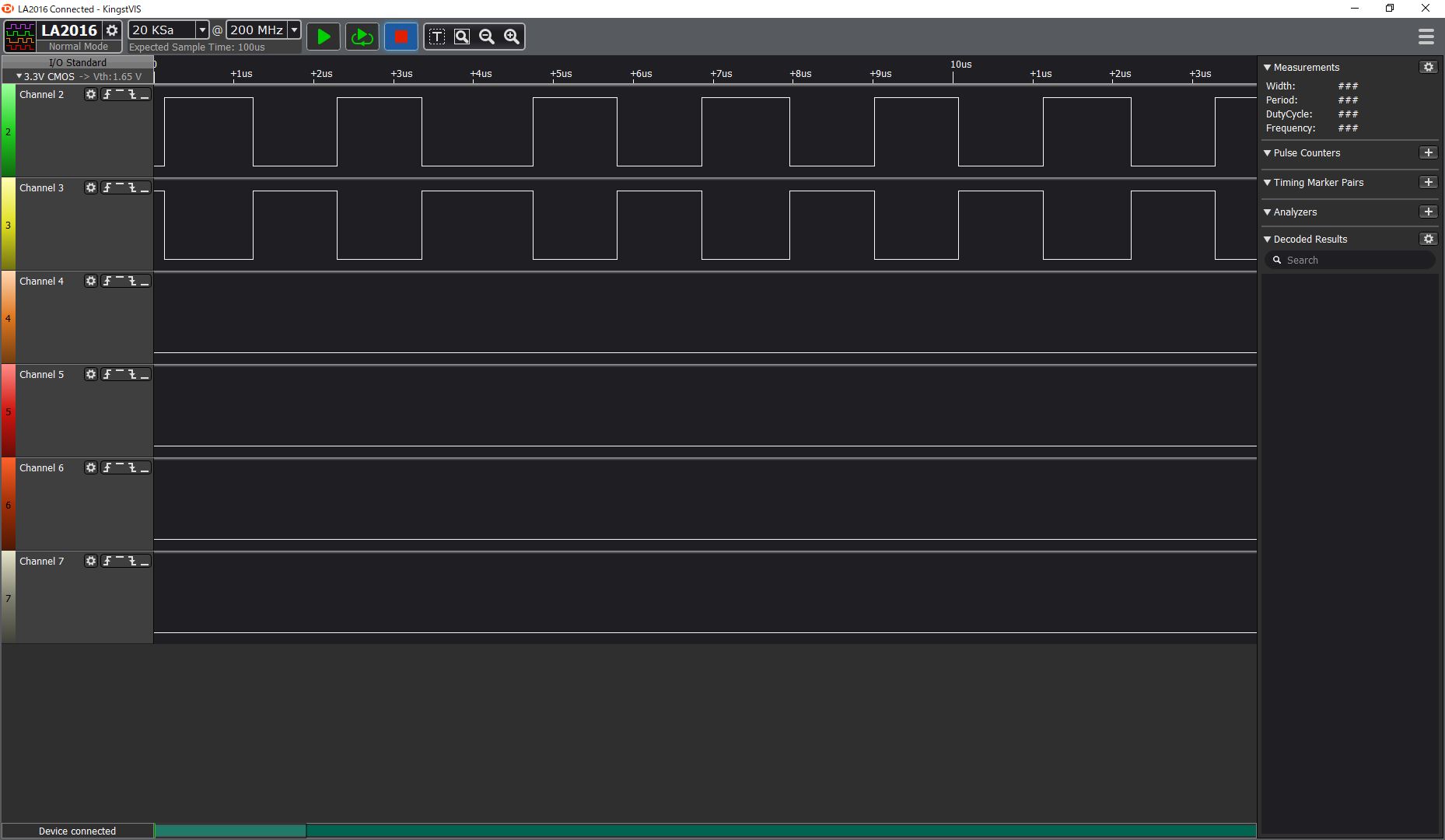Toggle falling edge trigger on Channel 3
Screen dimensions: 1445x840
(132, 187)
